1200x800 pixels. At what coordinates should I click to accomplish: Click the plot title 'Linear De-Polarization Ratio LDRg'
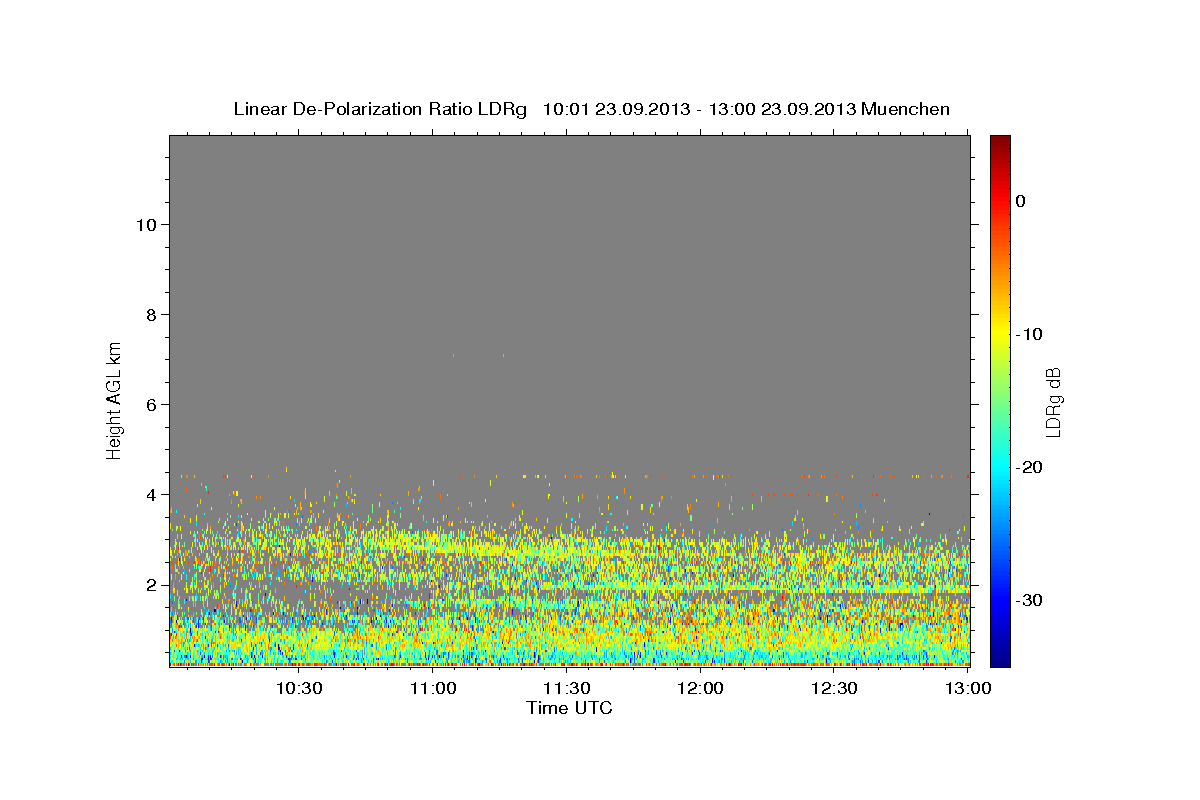380,109
